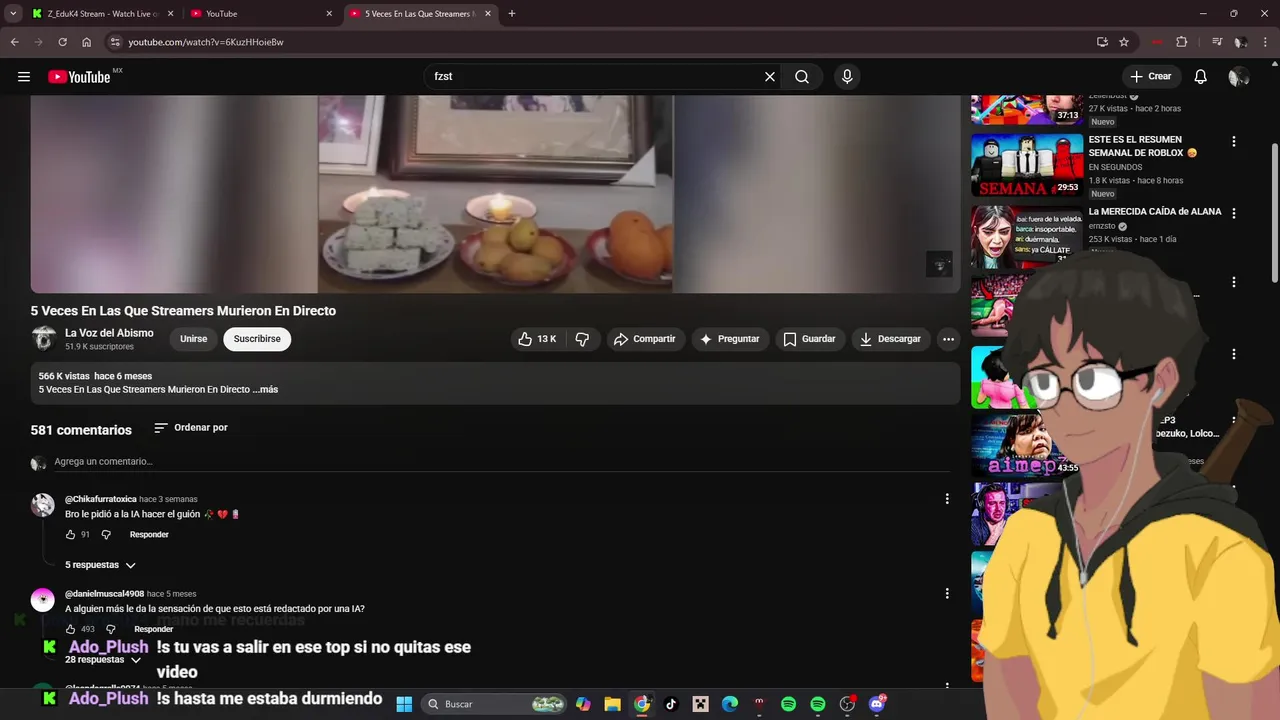This screenshot has height=720, width=1280.
Task: Open Windows Start menu
Action: (404, 704)
